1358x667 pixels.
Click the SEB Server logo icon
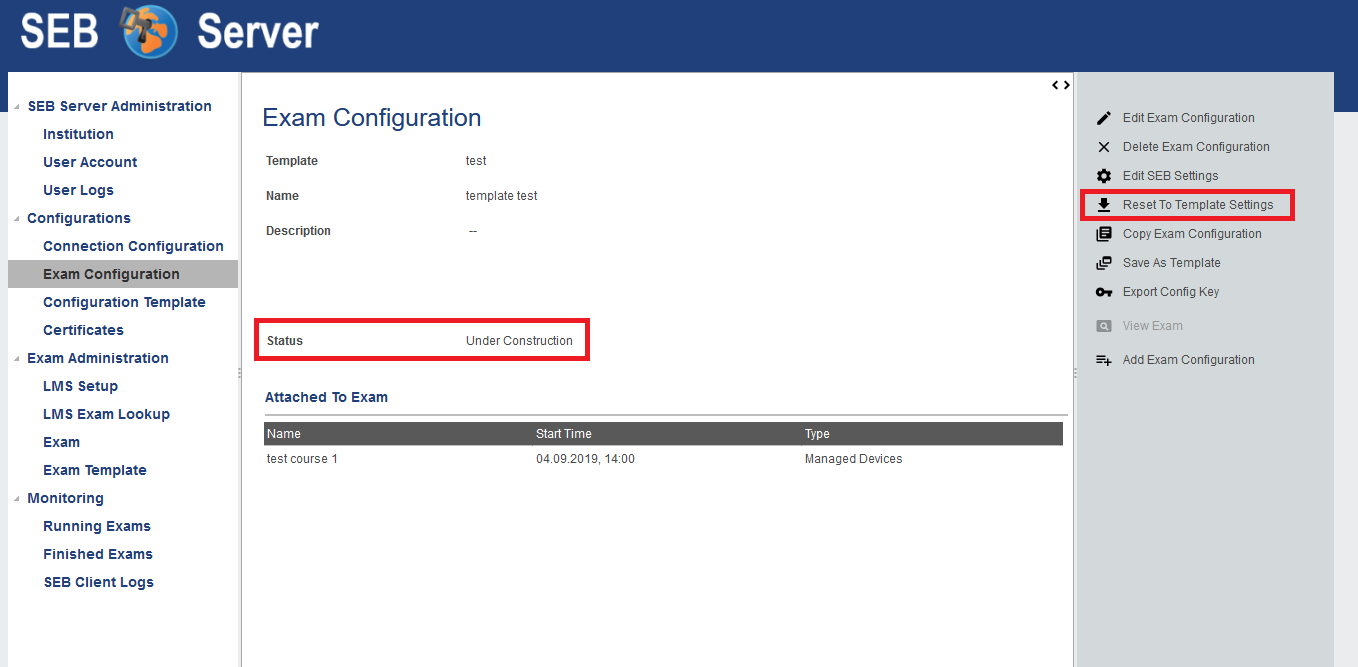click(149, 32)
